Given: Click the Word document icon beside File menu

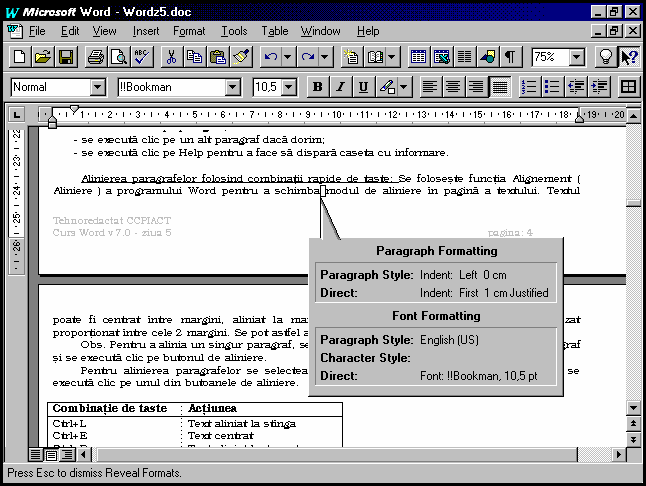Looking at the screenshot, I should (15, 31).
